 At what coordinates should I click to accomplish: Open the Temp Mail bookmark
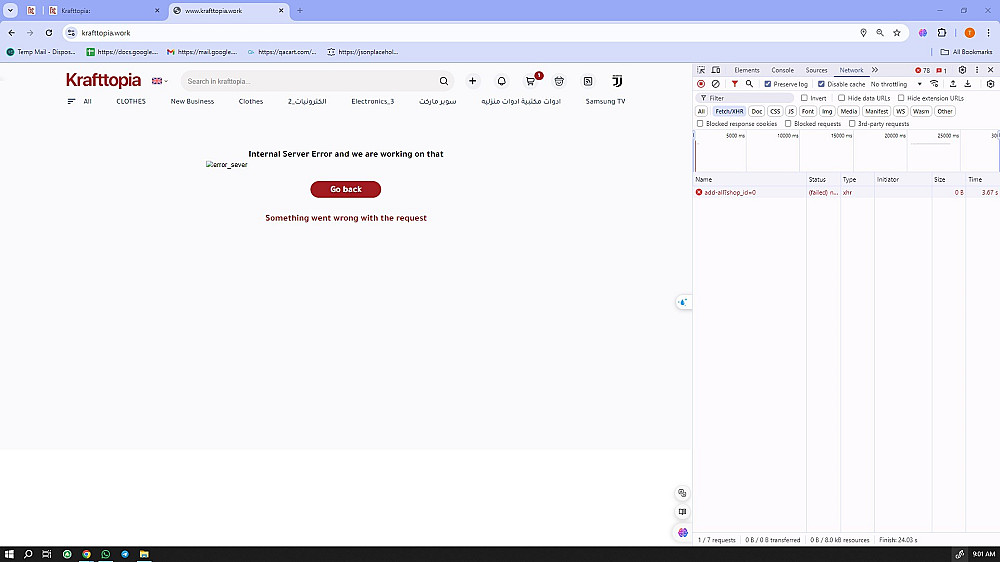click(x=41, y=52)
